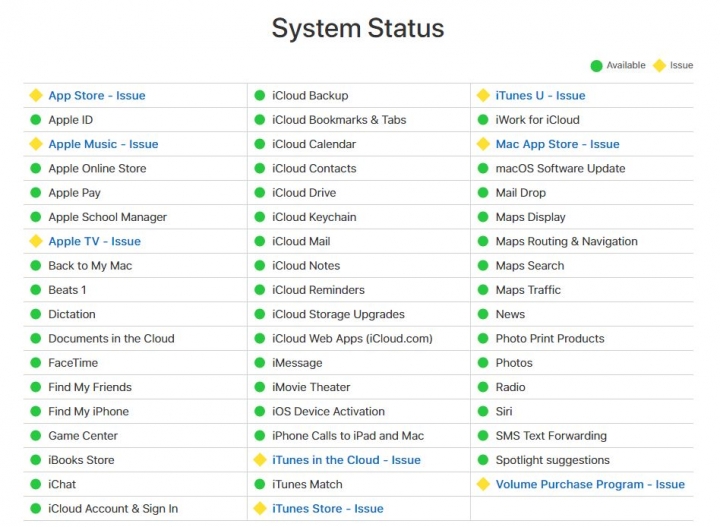Select the Apple School Manager entry
This screenshot has height=527, width=720.
[107, 217]
